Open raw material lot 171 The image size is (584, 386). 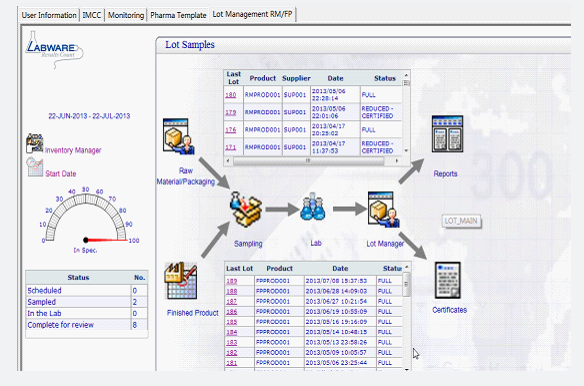pyautogui.click(x=231, y=147)
